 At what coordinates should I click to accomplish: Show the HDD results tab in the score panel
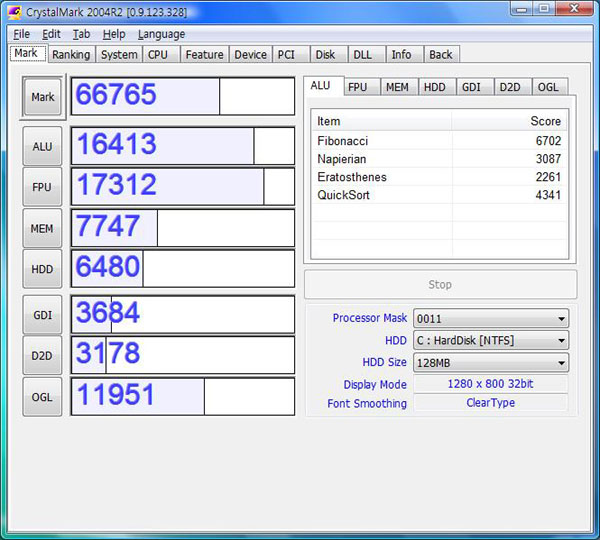tap(435, 87)
